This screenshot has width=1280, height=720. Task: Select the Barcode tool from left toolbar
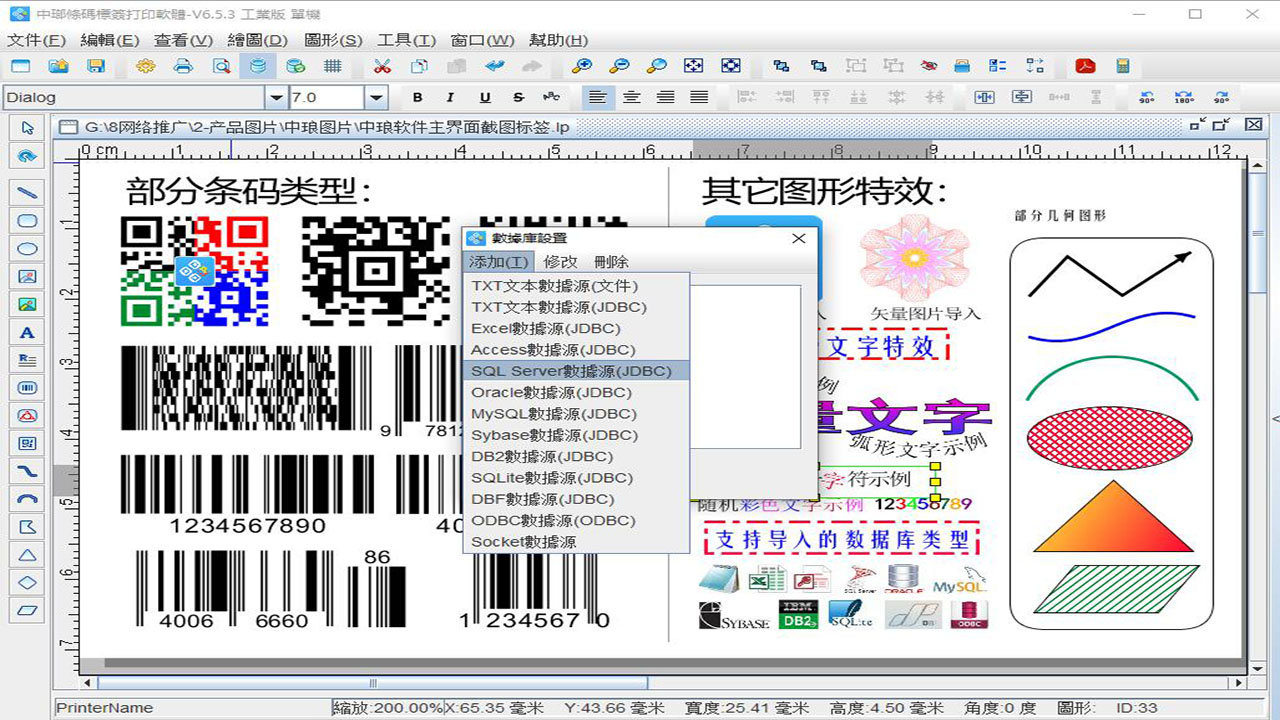click(x=25, y=389)
